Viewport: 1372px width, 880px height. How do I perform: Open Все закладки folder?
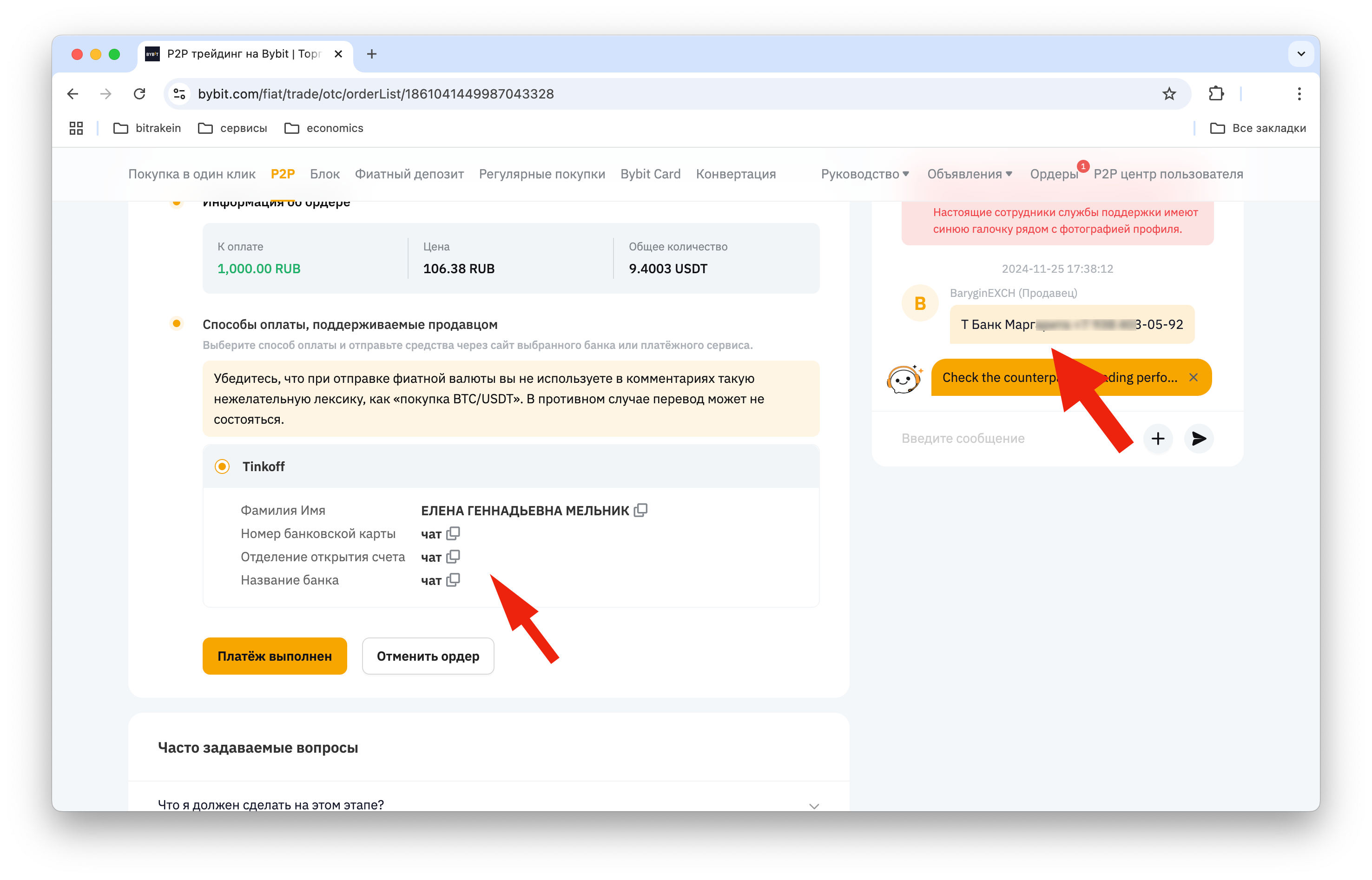(x=1258, y=128)
